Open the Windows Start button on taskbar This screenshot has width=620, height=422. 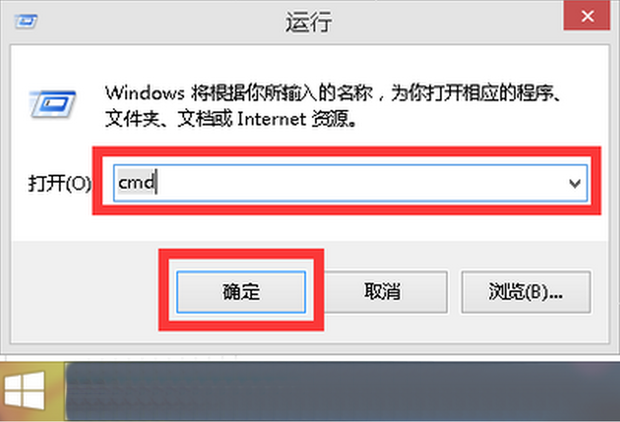tap(25, 391)
